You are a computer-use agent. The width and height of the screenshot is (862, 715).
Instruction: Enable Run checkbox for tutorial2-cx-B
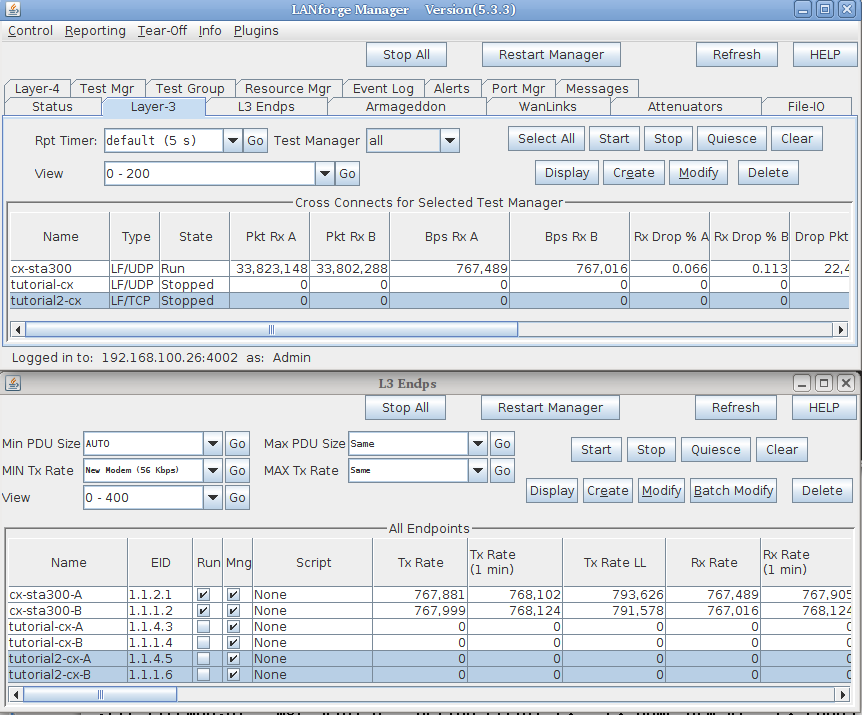click(203, 674)
